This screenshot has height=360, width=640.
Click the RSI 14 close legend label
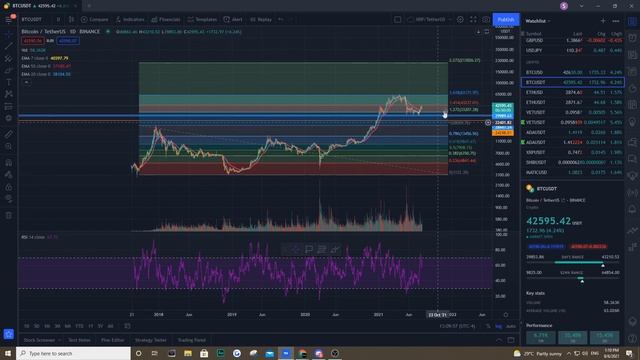[33, 237]
